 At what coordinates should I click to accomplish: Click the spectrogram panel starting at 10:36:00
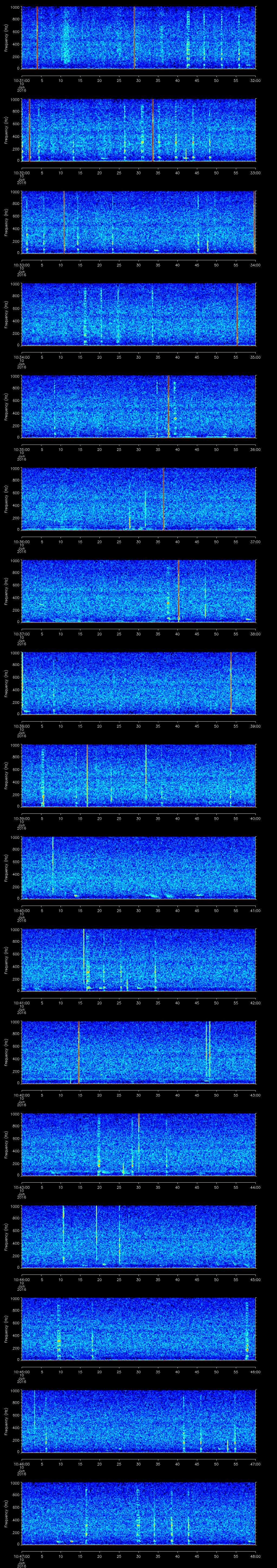point(138,499)
